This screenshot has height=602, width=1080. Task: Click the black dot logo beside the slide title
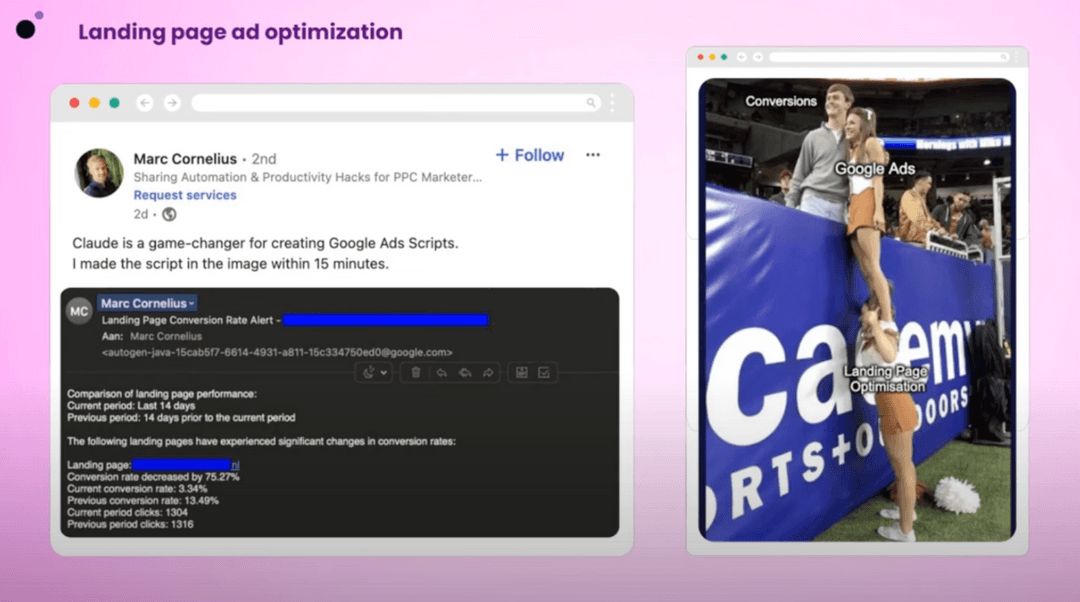(x=25, y=29)
